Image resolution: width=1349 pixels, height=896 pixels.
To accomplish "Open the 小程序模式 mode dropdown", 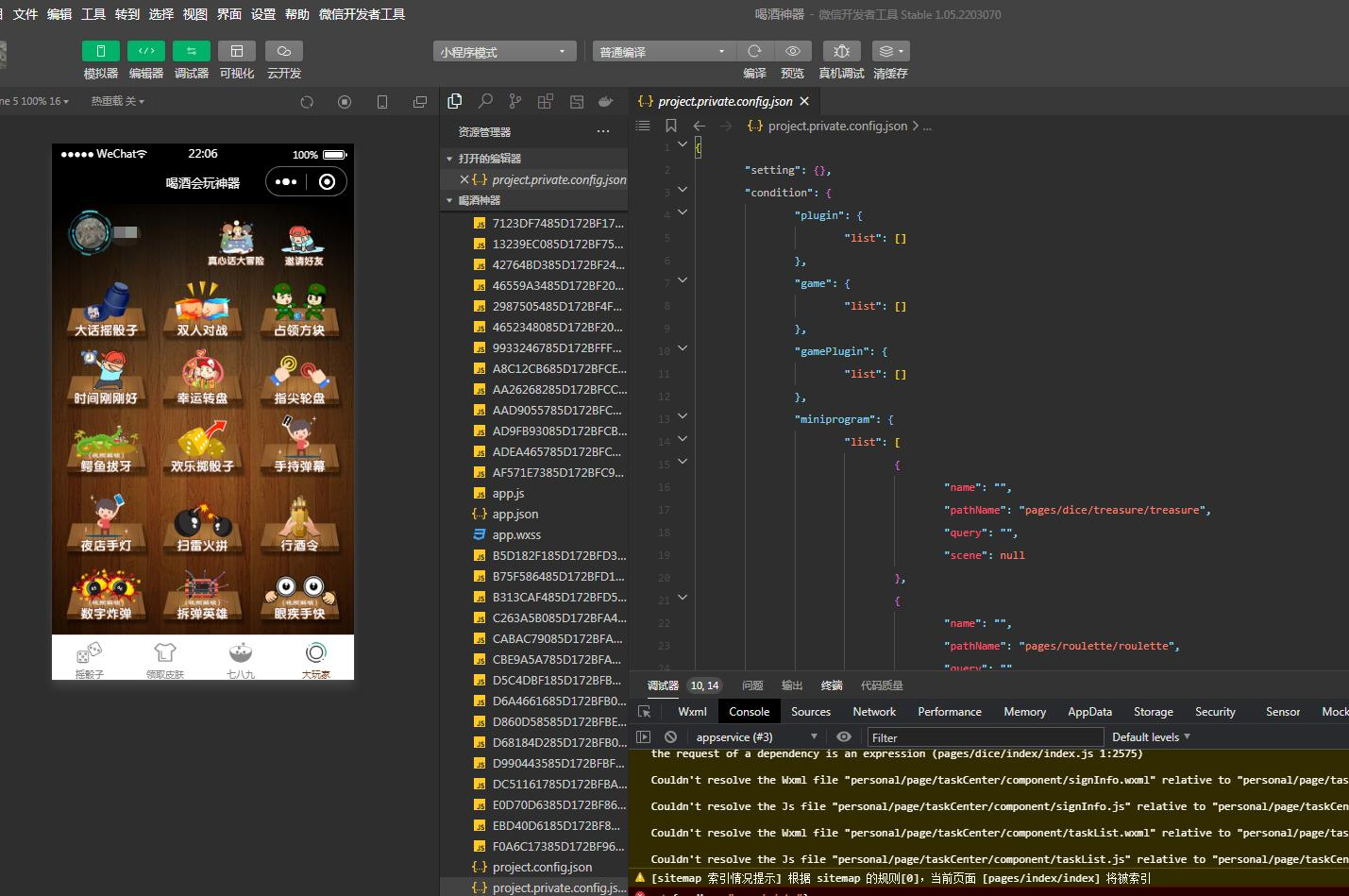I will 504,52.
